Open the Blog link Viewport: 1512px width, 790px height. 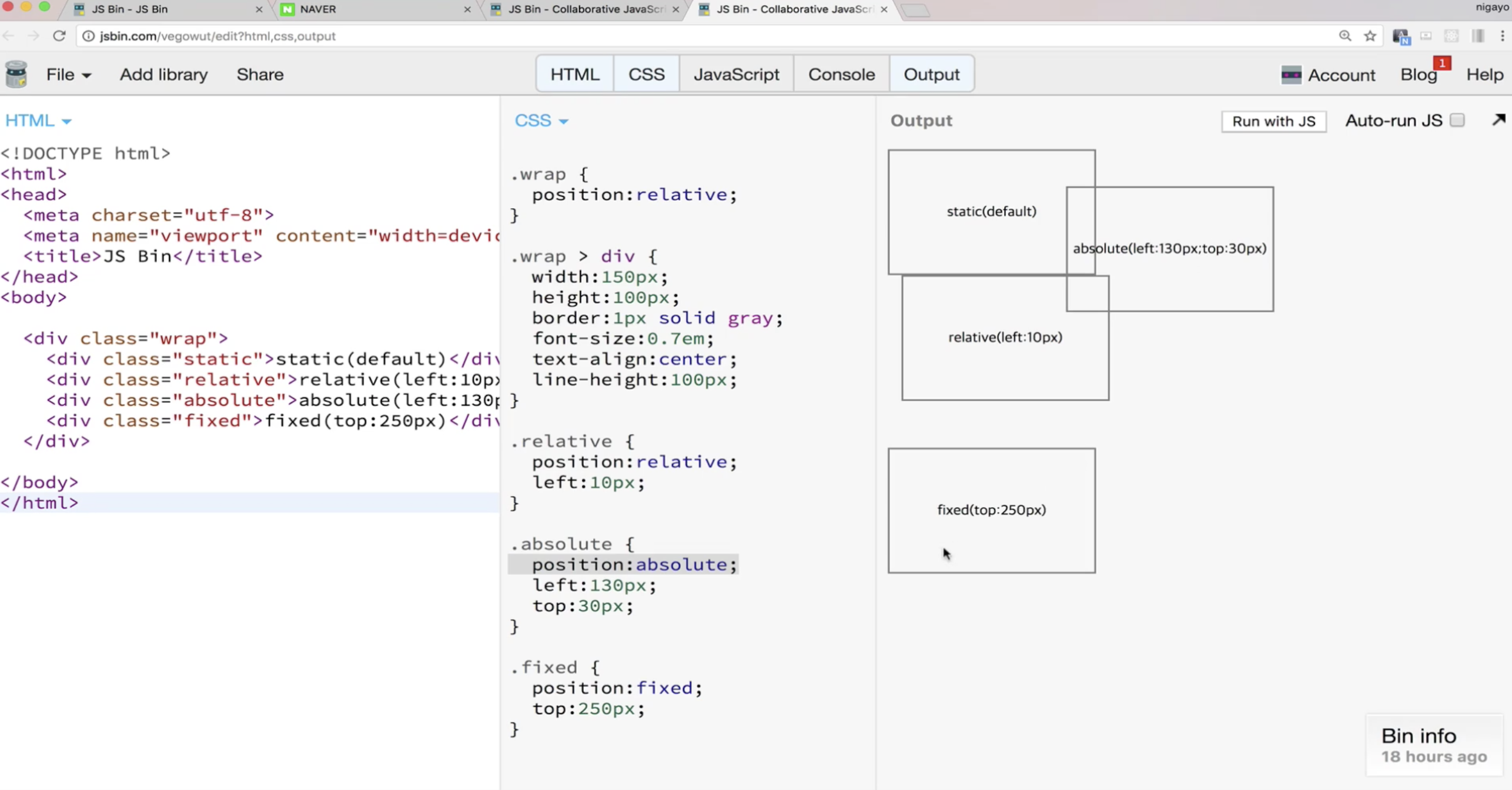1418,75
